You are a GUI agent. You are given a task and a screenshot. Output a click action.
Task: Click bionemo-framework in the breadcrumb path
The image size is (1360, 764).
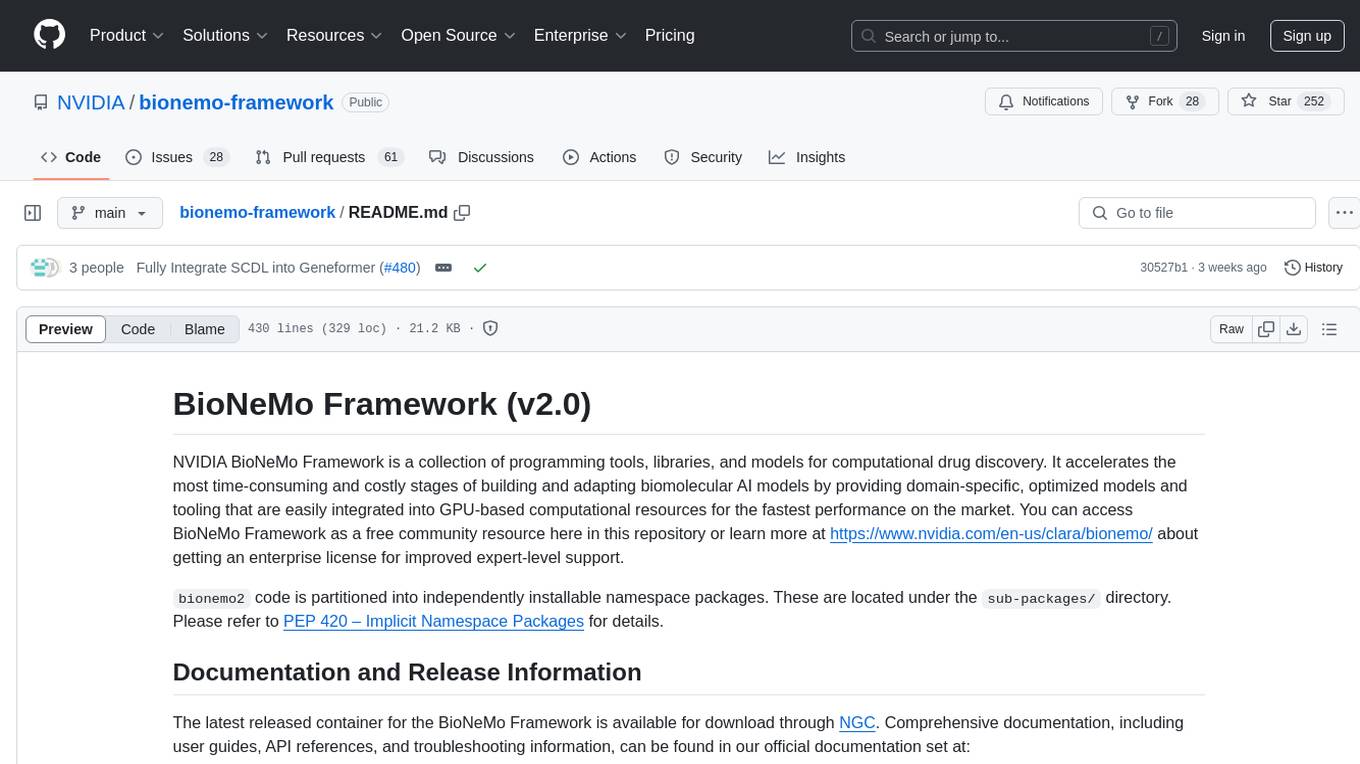click(257, 212)
